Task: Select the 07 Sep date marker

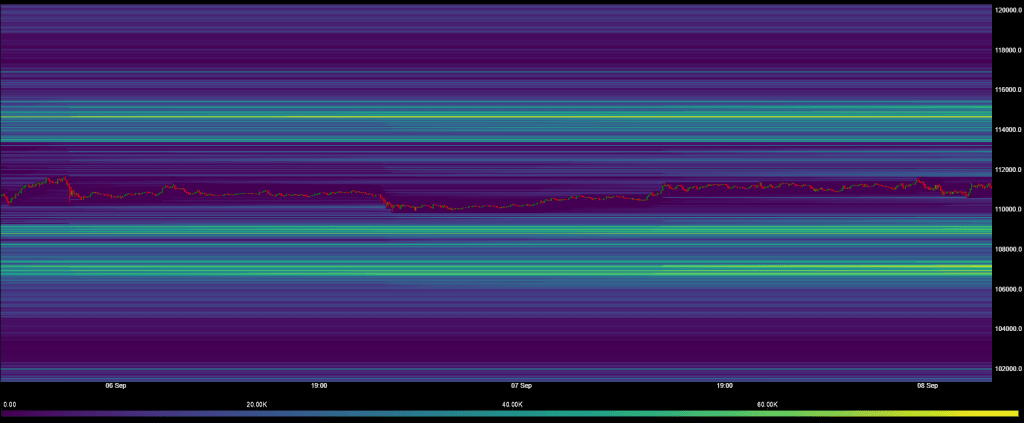Action: point(521,385)
